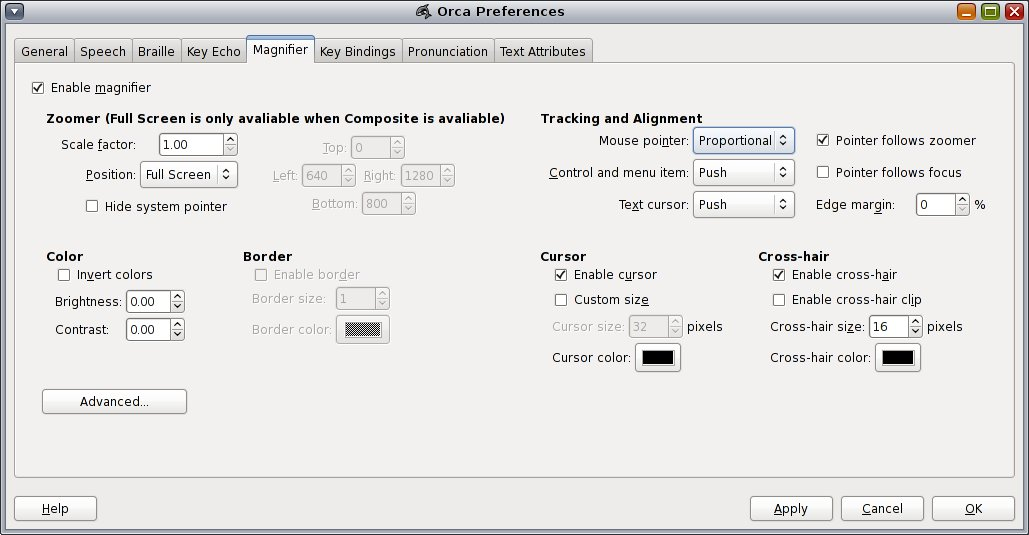Click the Orca whale icon in title
The height and width of the screenshot is (535, 1029).
pos(424,11)
